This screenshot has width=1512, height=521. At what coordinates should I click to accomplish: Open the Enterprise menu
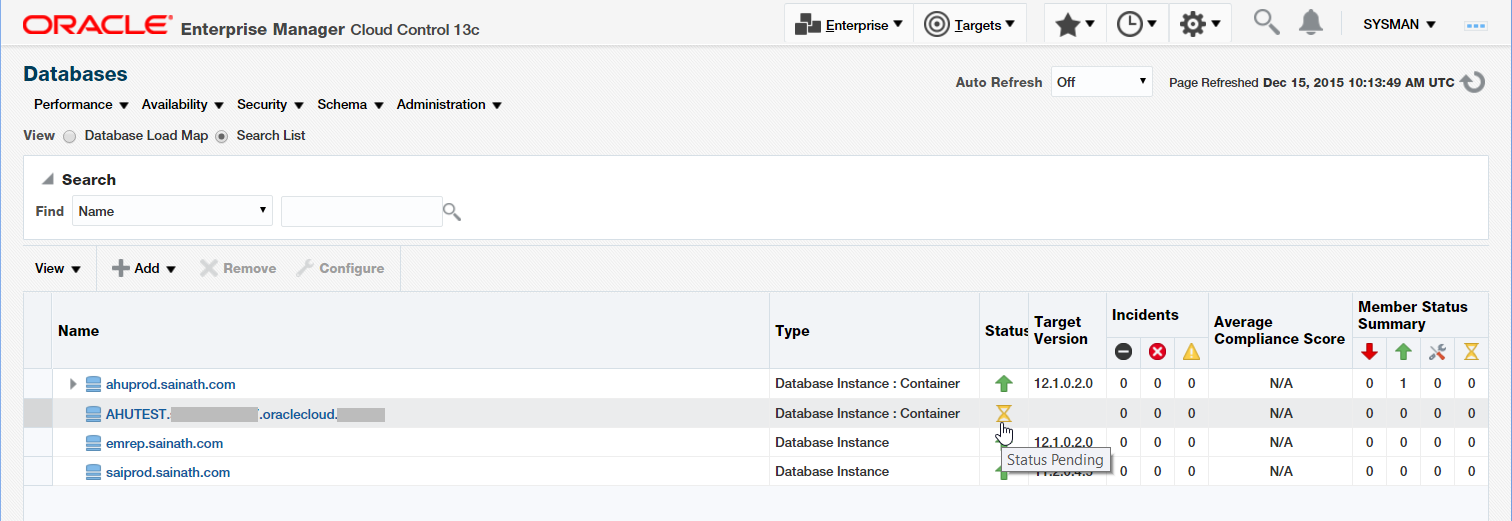848,24
